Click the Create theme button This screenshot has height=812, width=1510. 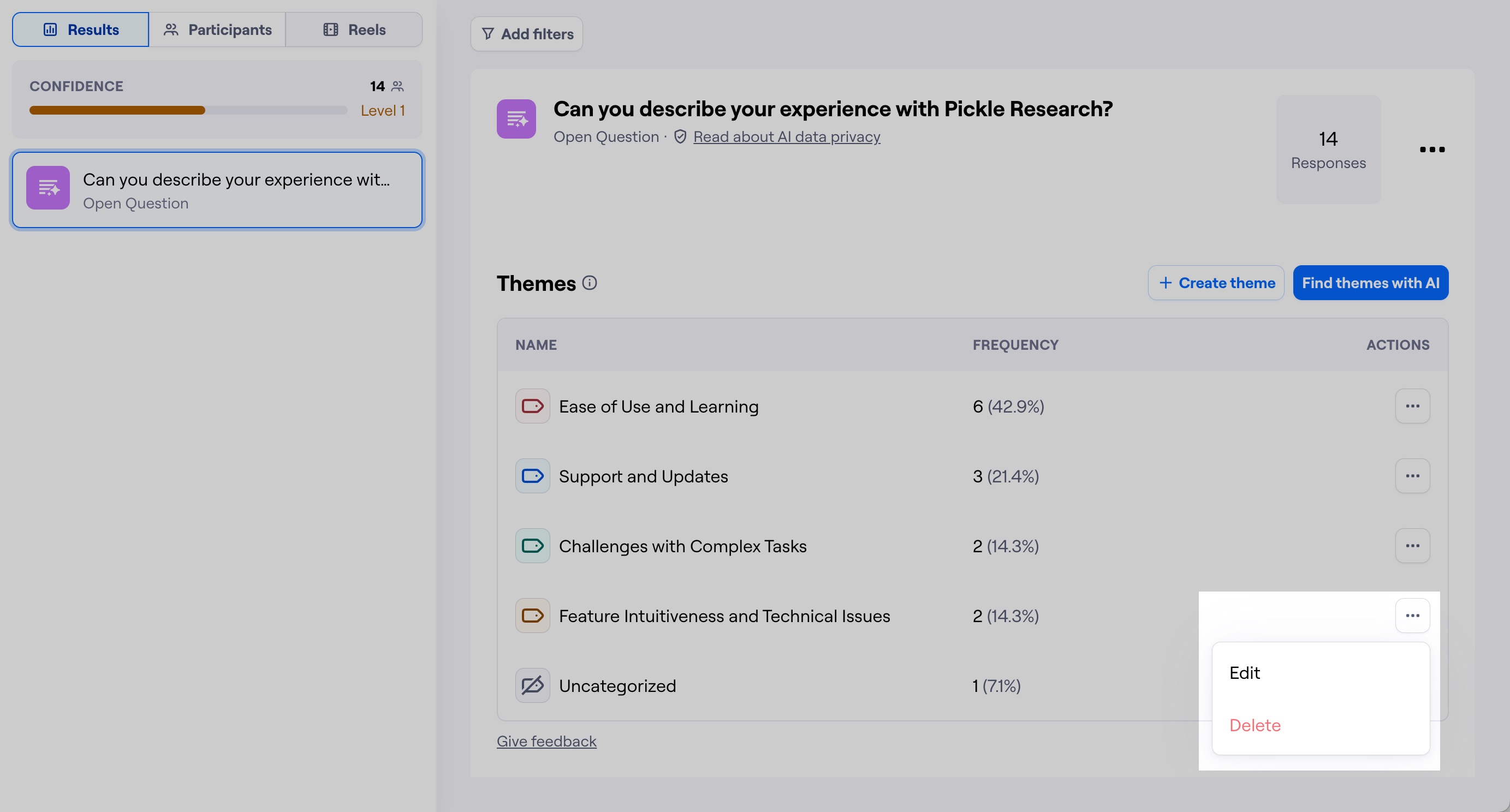[1216, 283]
